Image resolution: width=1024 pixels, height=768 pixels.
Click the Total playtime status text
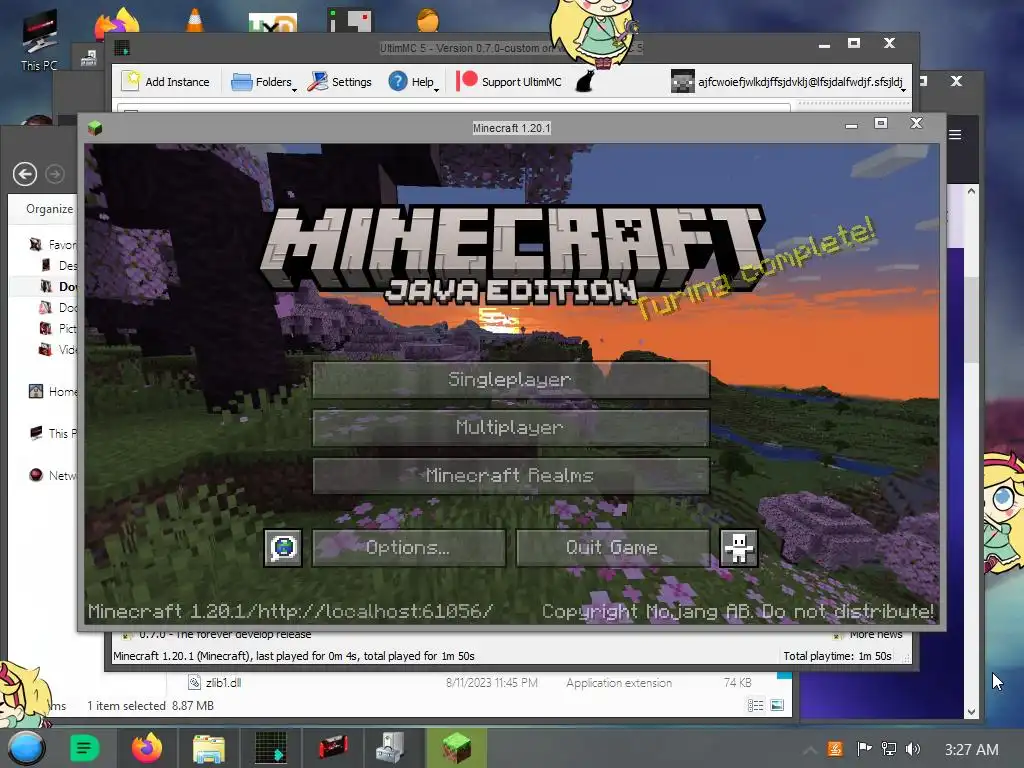coord(837,656)
